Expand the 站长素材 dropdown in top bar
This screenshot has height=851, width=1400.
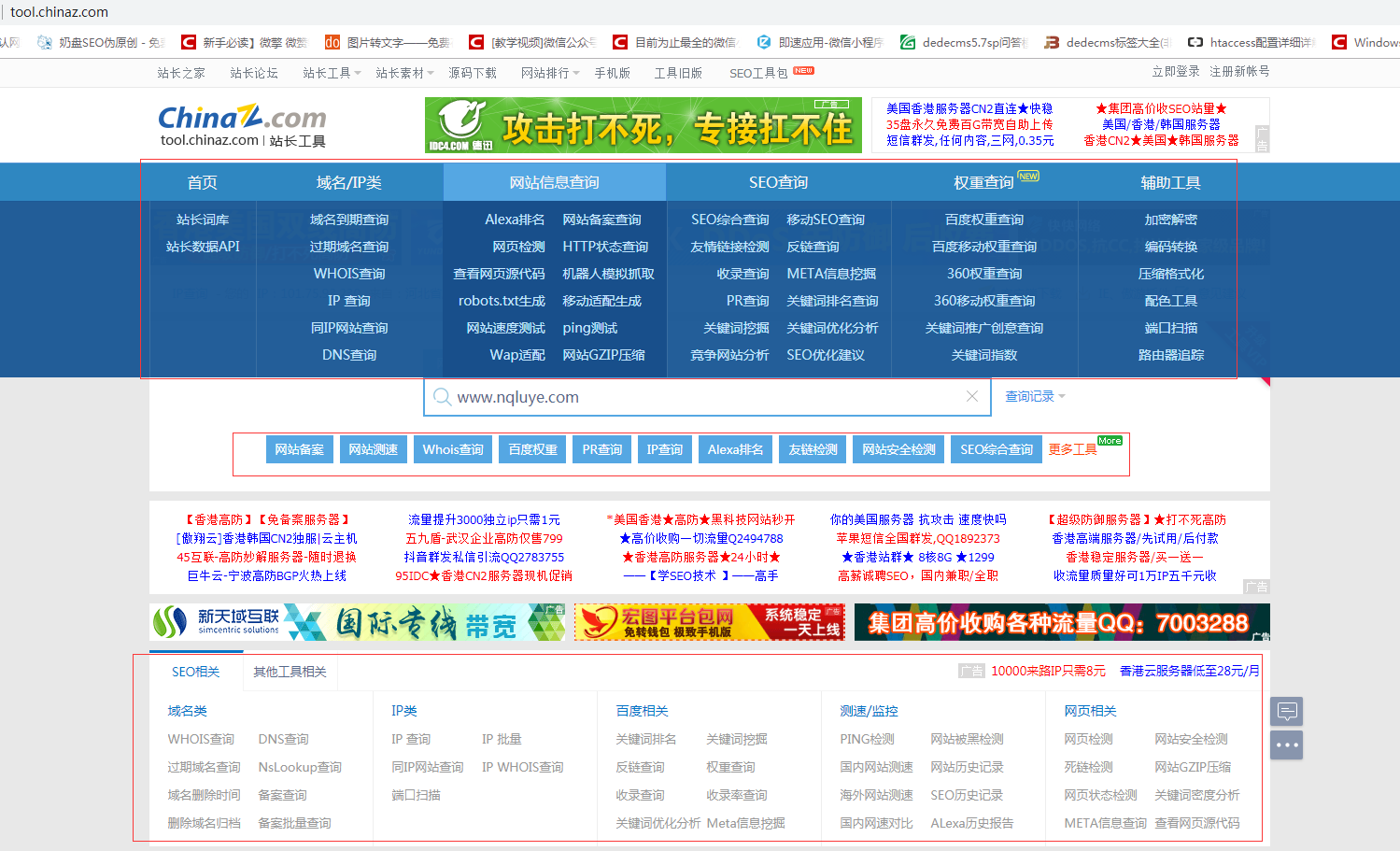click(404, 73)
